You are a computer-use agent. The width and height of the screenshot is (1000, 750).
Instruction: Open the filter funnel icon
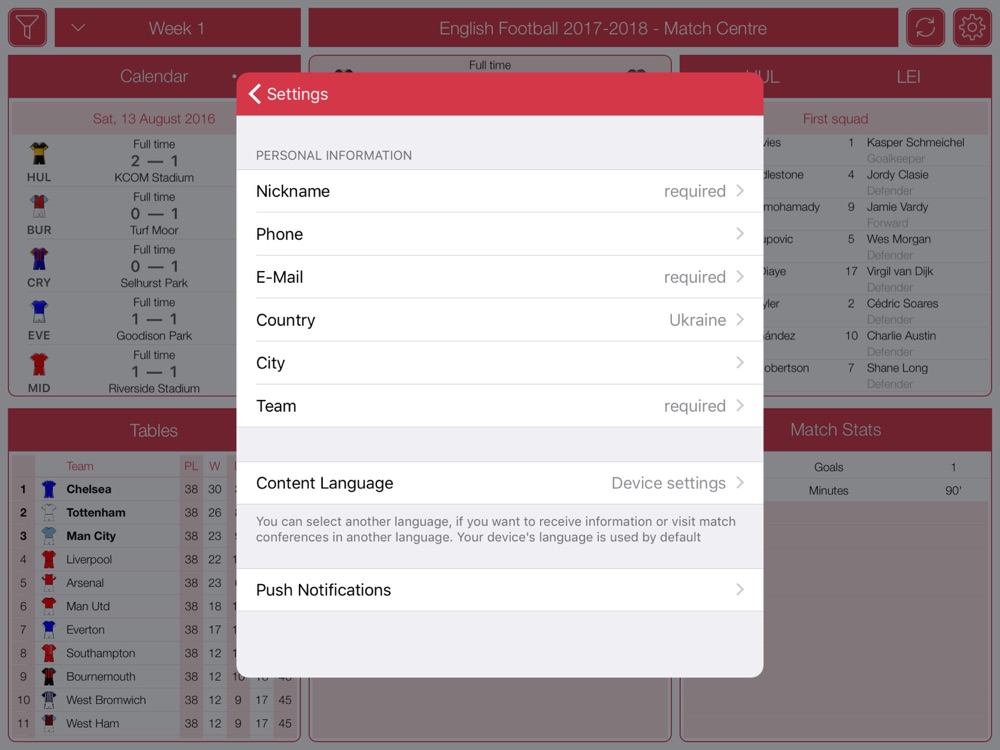(27, 27)
